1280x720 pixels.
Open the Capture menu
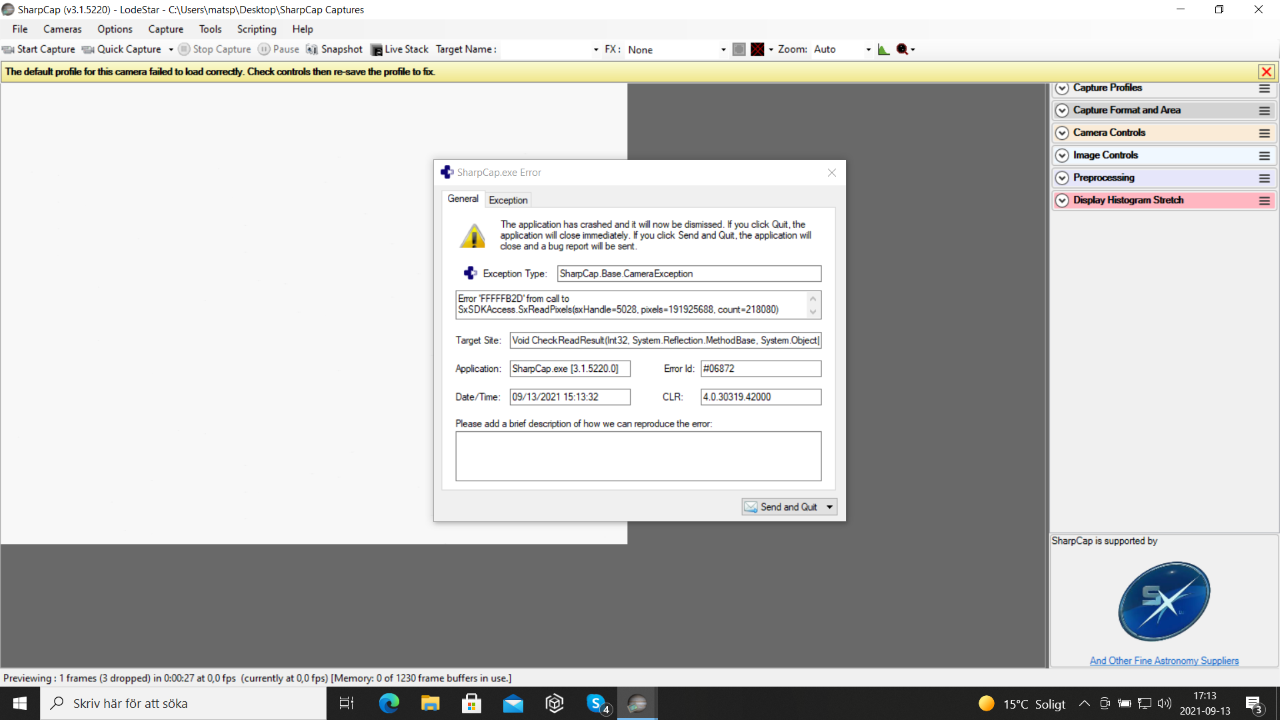[x=166, y=29]
